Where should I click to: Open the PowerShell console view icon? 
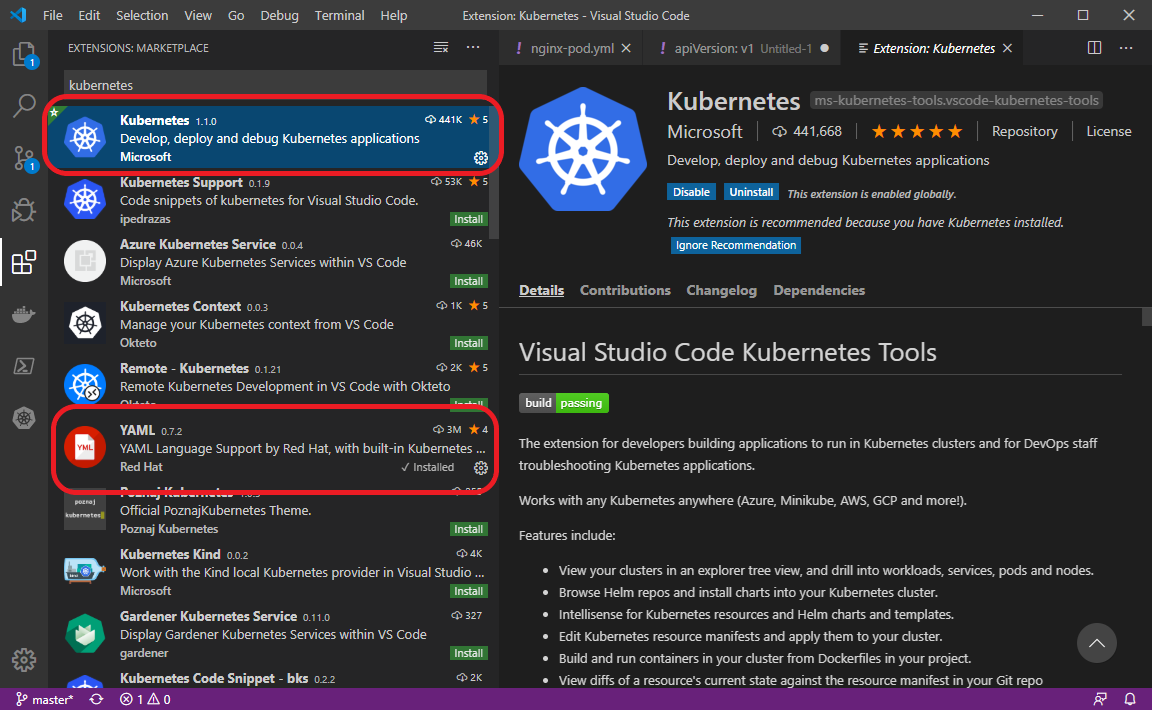coord(24,366)
